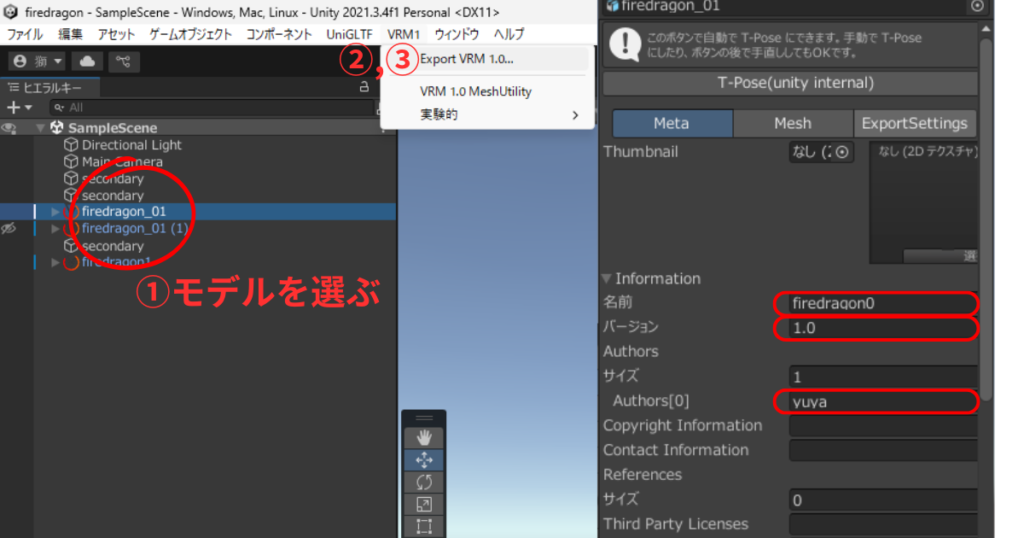Open the add object plus dropdown
1024x538 pixels.
click(18, 107)
